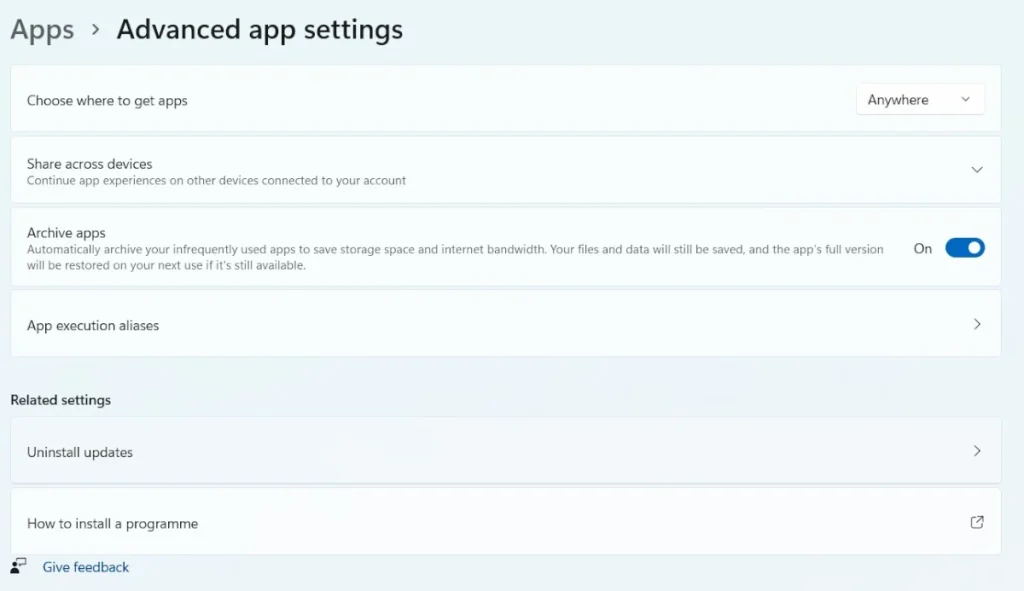Image resolution: width=1024 pixels, height=591 pixels.
Task: Click the Share across devices title text
Action: tap(89, 163)
